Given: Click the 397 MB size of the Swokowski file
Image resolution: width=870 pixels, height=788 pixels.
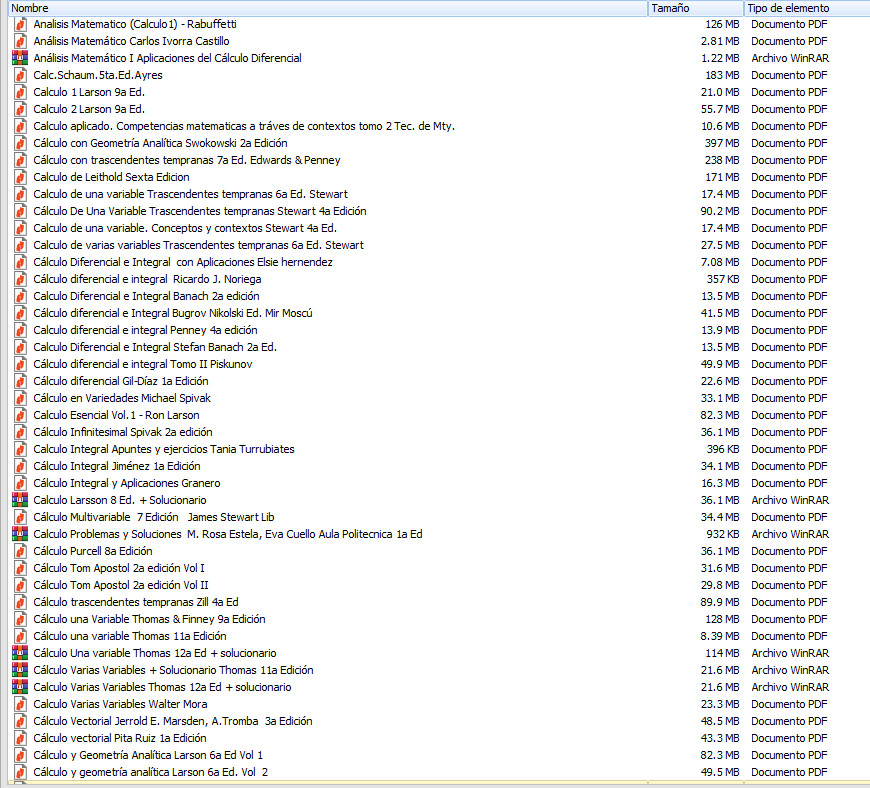Looking at the screenshot, I should click(x=722, y=143).
